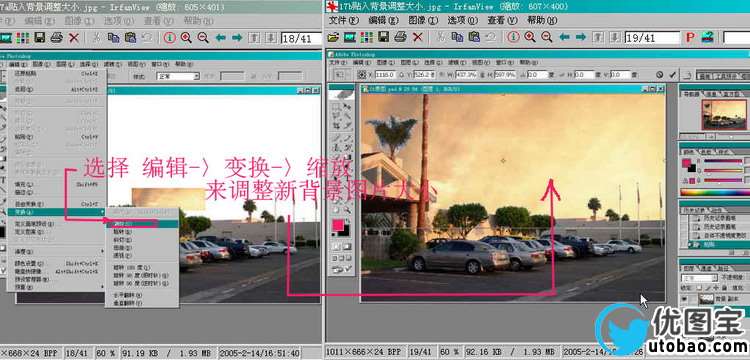Click 18/41 image index field in left toolbar
The height and width of the screenshot is (360, 750).
coord(301,38)
